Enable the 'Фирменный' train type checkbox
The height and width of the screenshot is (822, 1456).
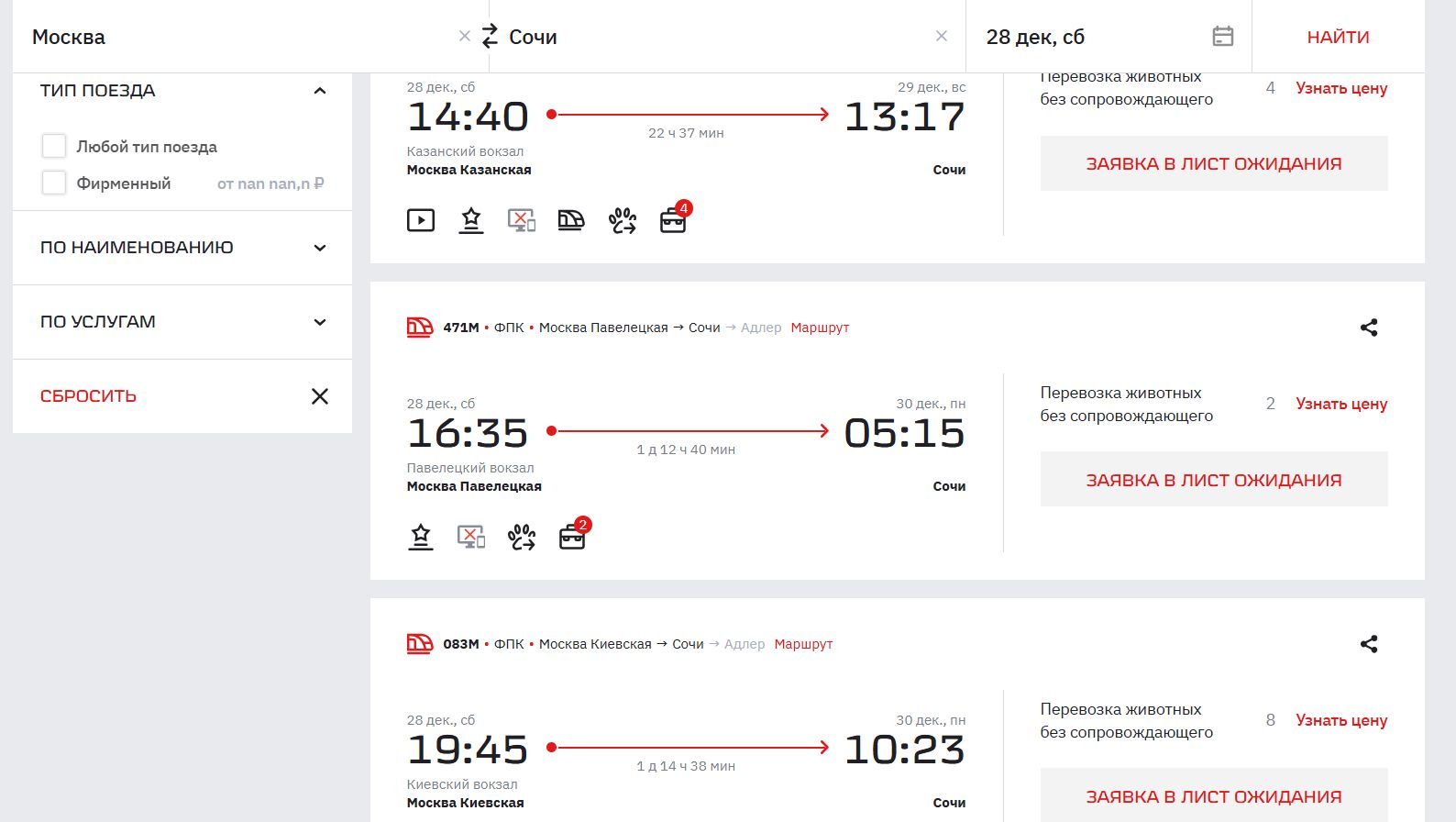pos(54,183)
